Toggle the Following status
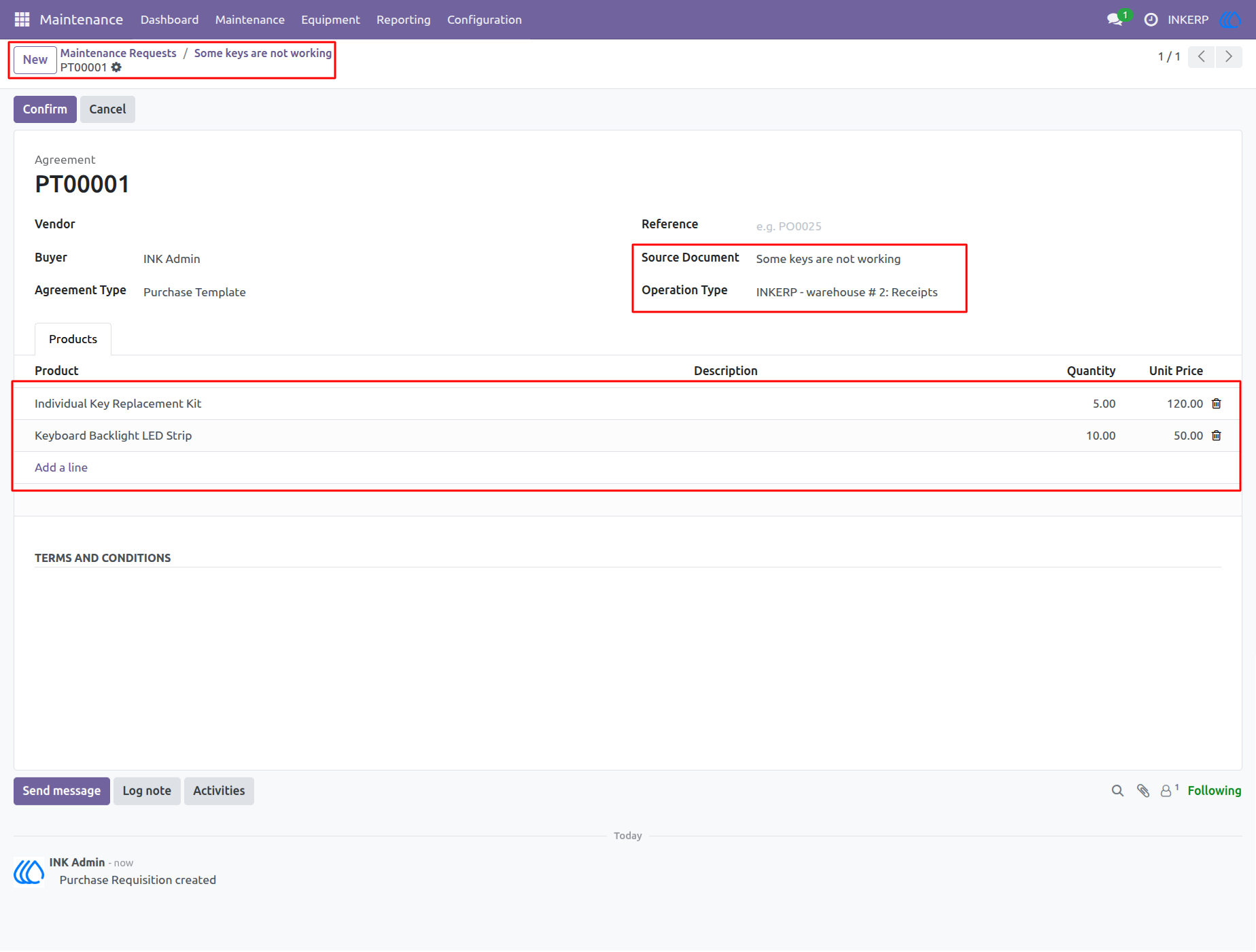Screen dimensions: 1256x952 1215,791
